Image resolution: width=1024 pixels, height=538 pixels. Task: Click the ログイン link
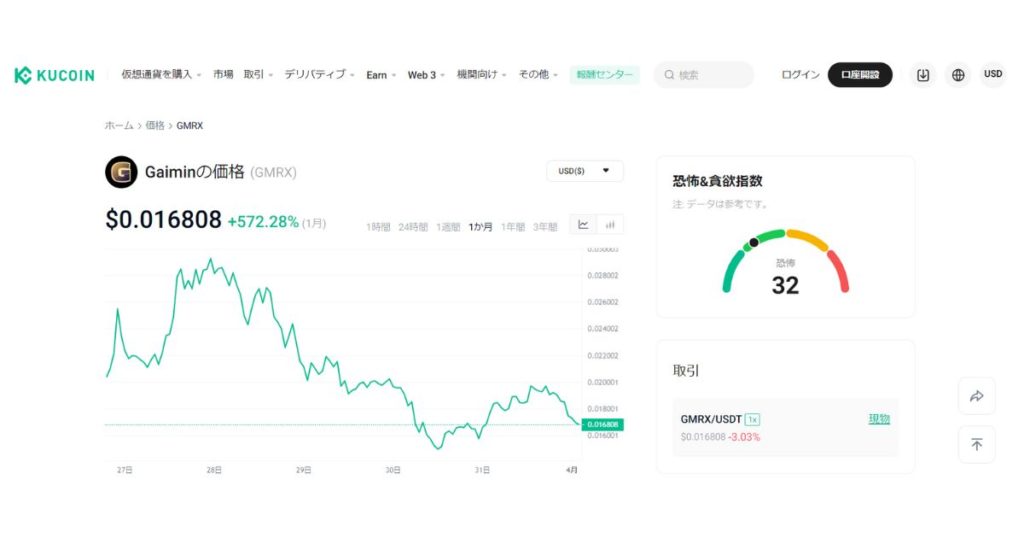point(800,75)
